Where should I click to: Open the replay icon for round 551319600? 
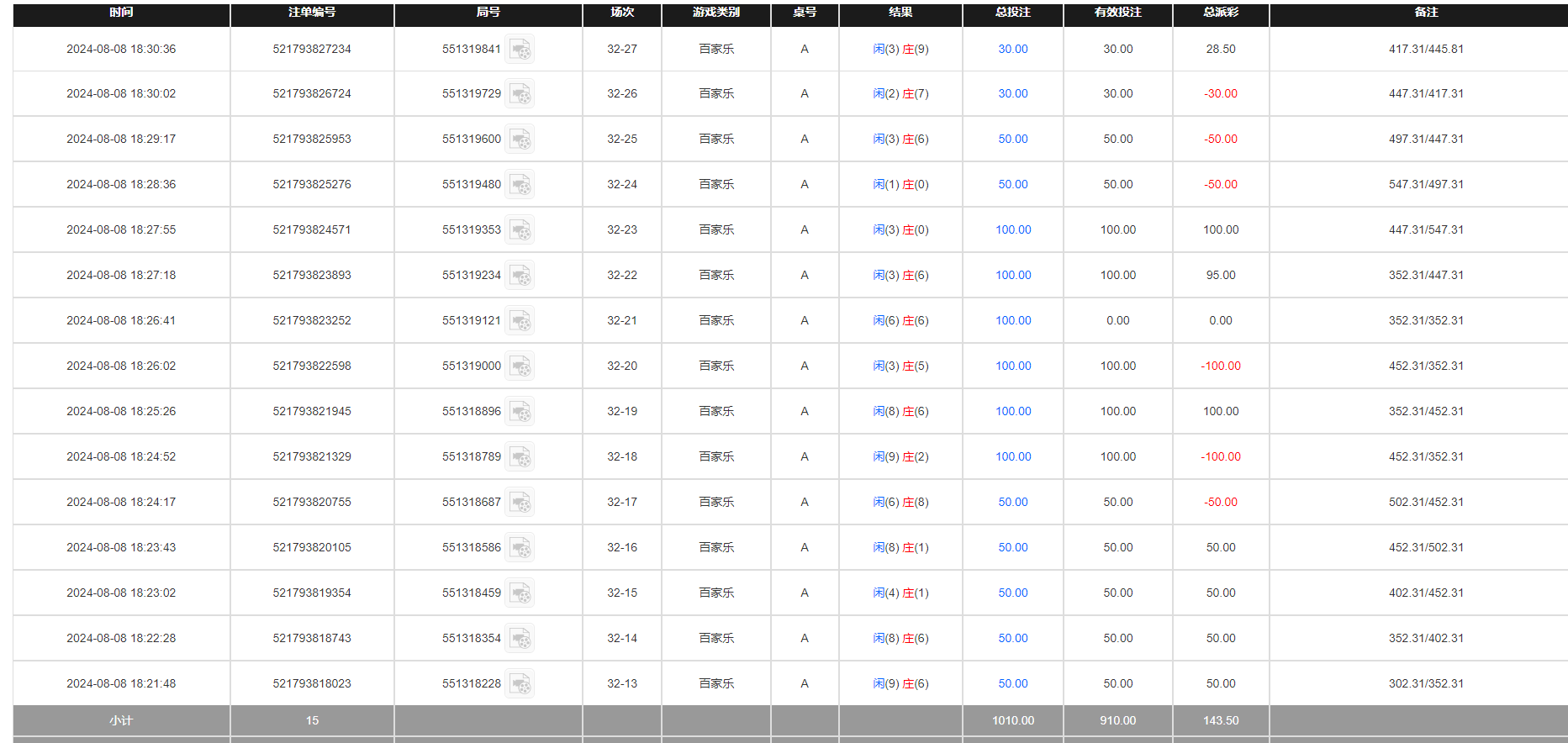(520, 140)
